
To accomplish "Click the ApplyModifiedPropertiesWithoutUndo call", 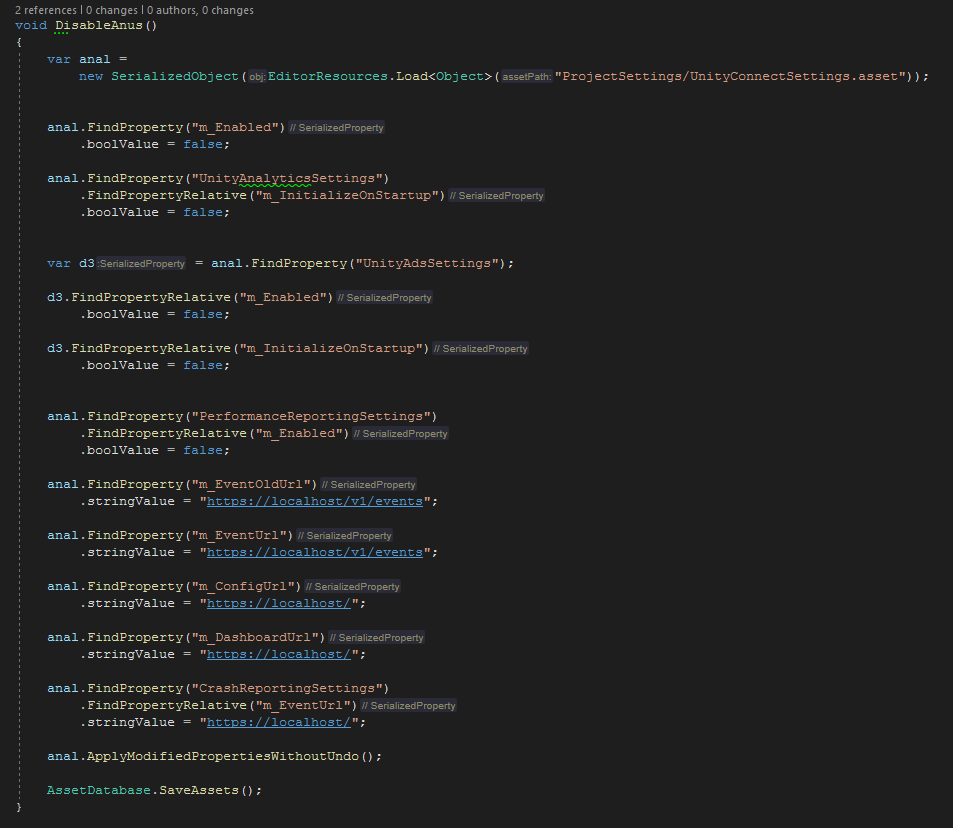I will (x=222, y=757).
